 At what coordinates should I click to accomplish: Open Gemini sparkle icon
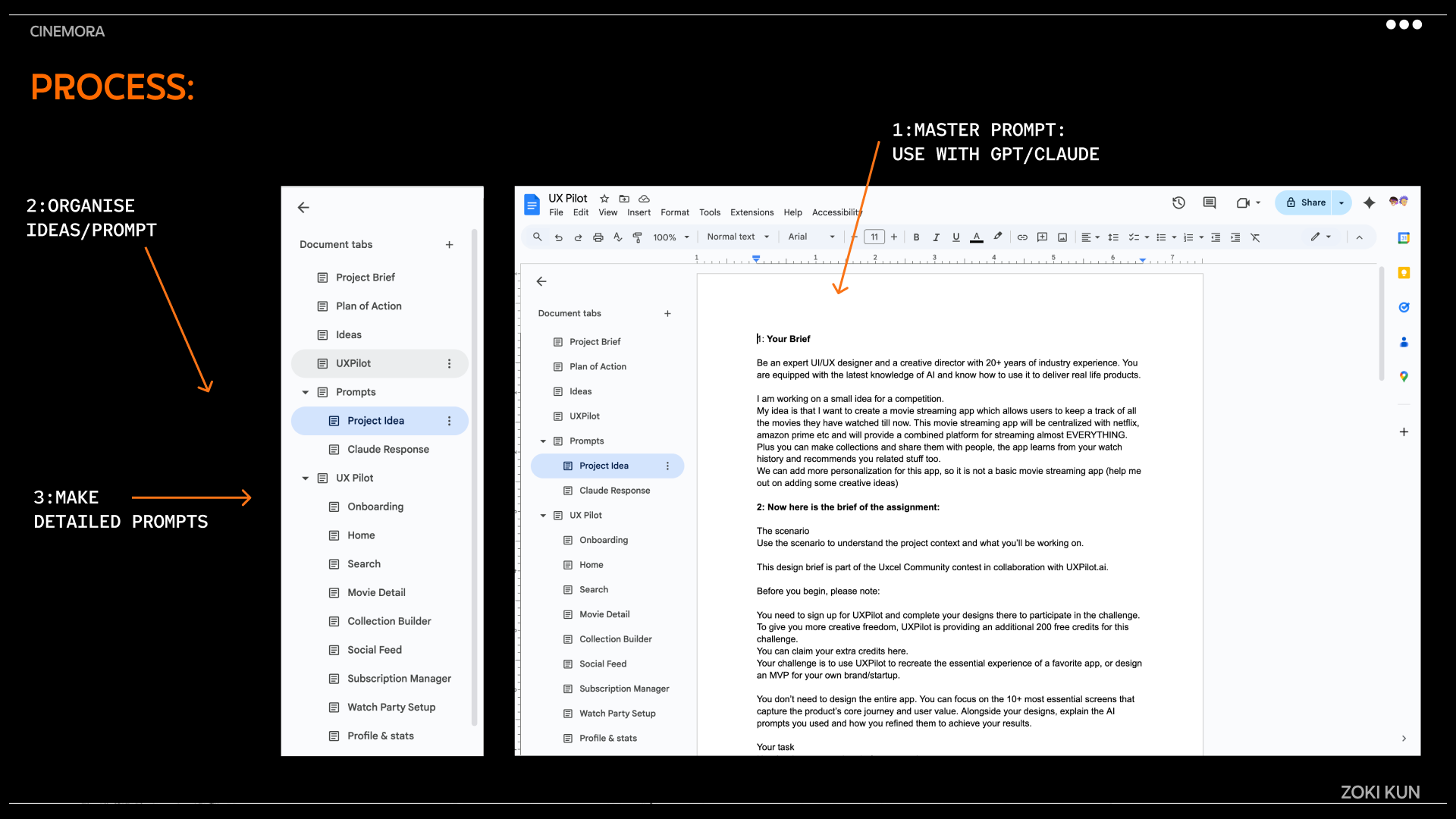(1369, 202)
